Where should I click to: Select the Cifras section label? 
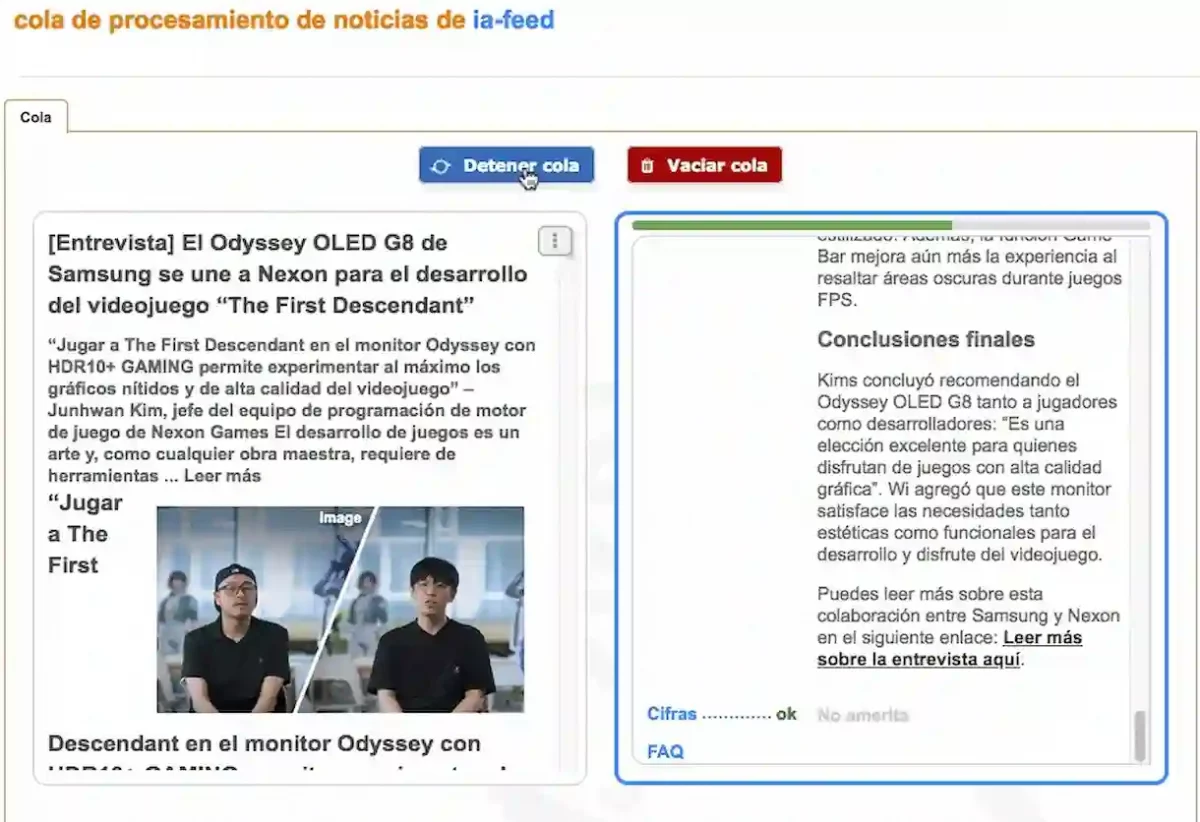point(671,714)
